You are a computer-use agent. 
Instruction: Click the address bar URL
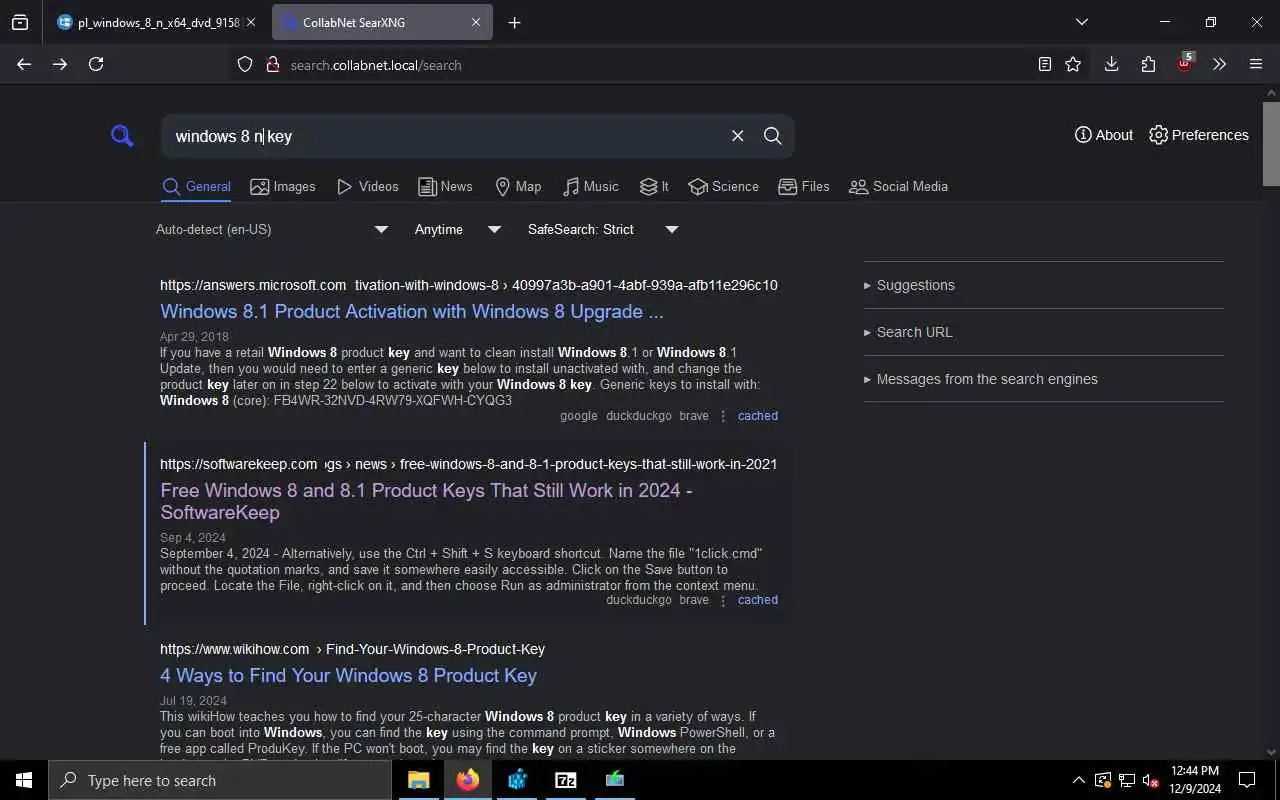click(x=376, y=65)
